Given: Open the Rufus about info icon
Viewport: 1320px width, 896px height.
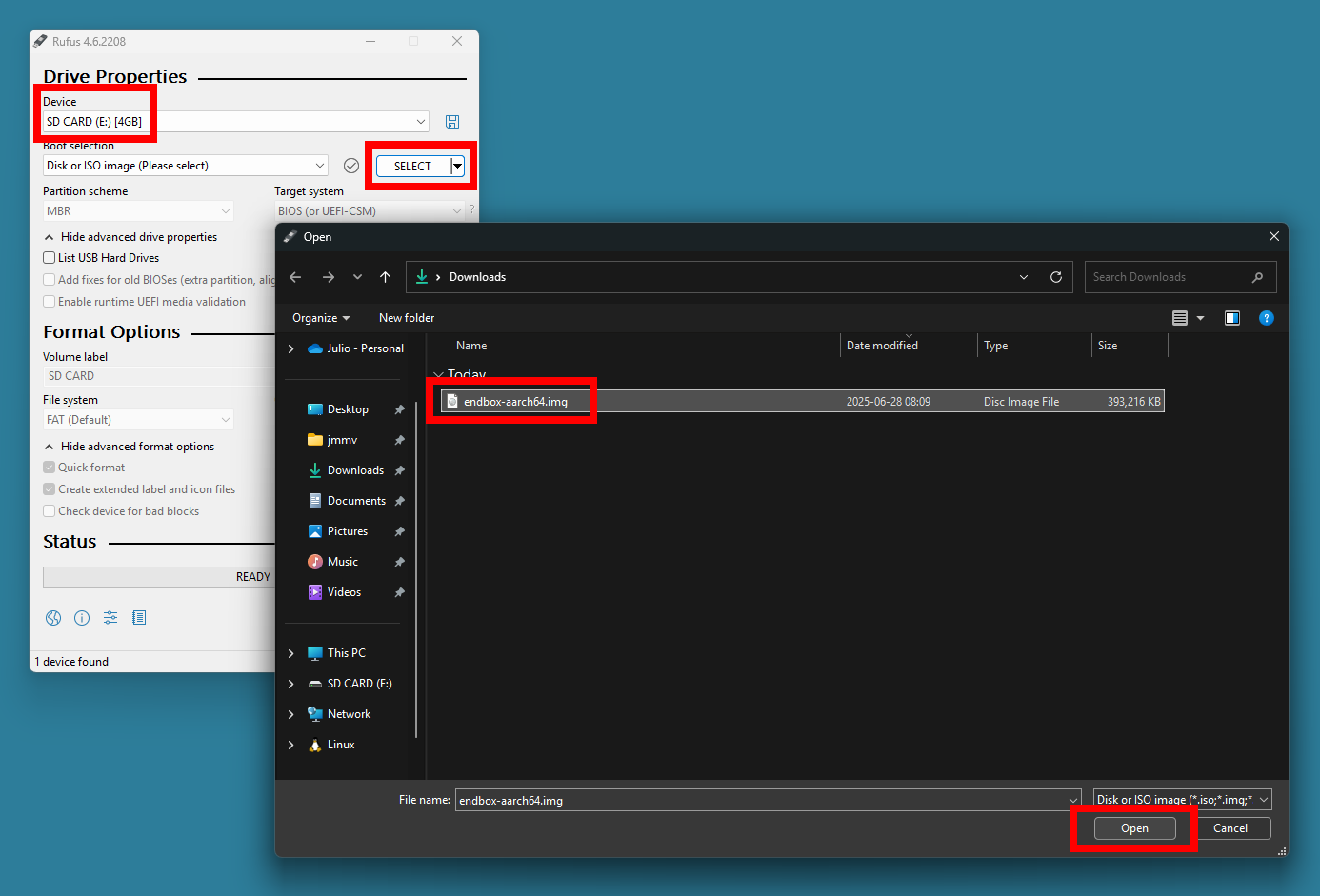Looking at the screenshot, I should (82, 618).
